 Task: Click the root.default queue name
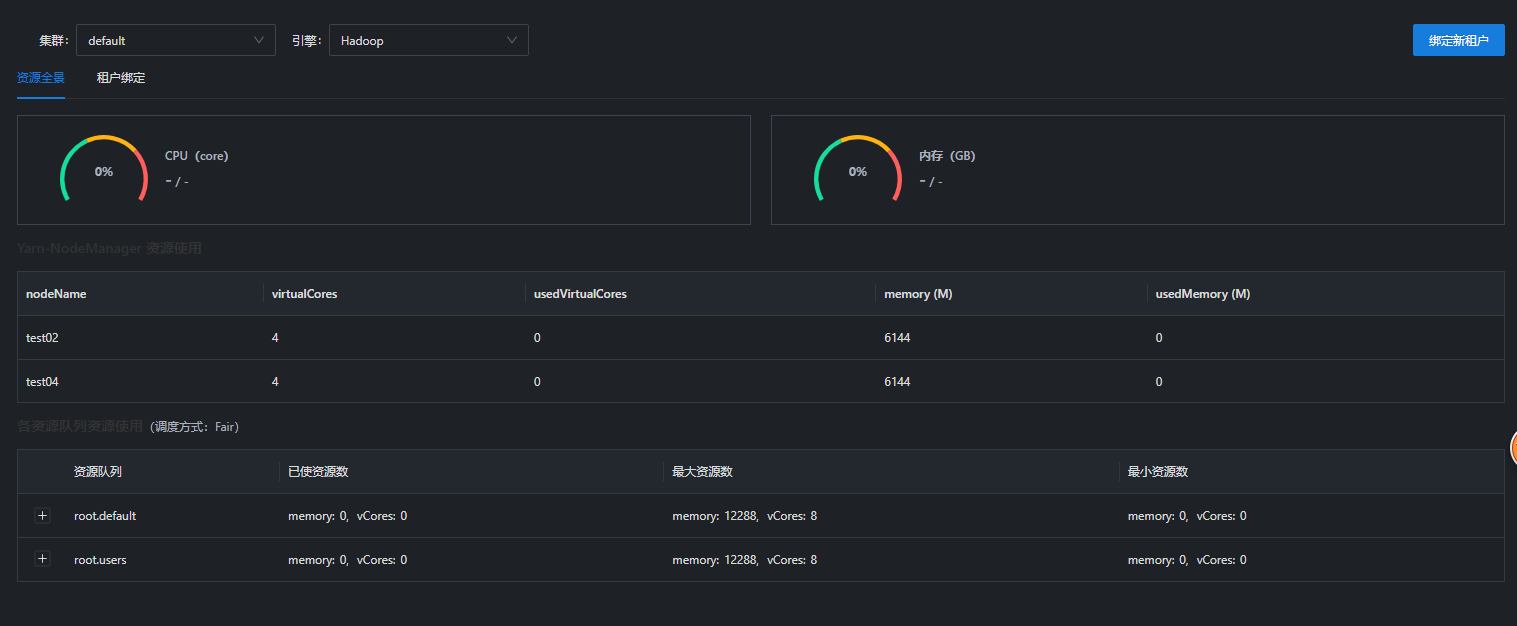[x=105, y=516]
